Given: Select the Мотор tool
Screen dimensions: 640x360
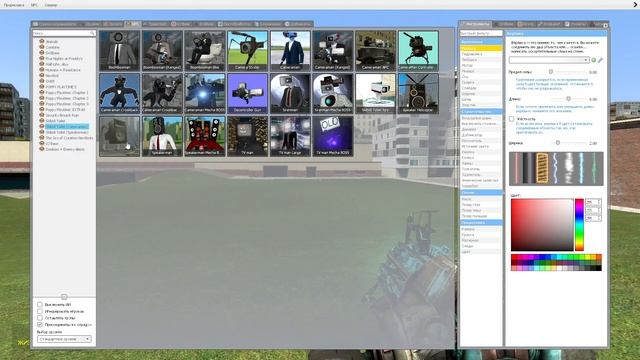Looking at the screenshot, I should coord(481,65).
